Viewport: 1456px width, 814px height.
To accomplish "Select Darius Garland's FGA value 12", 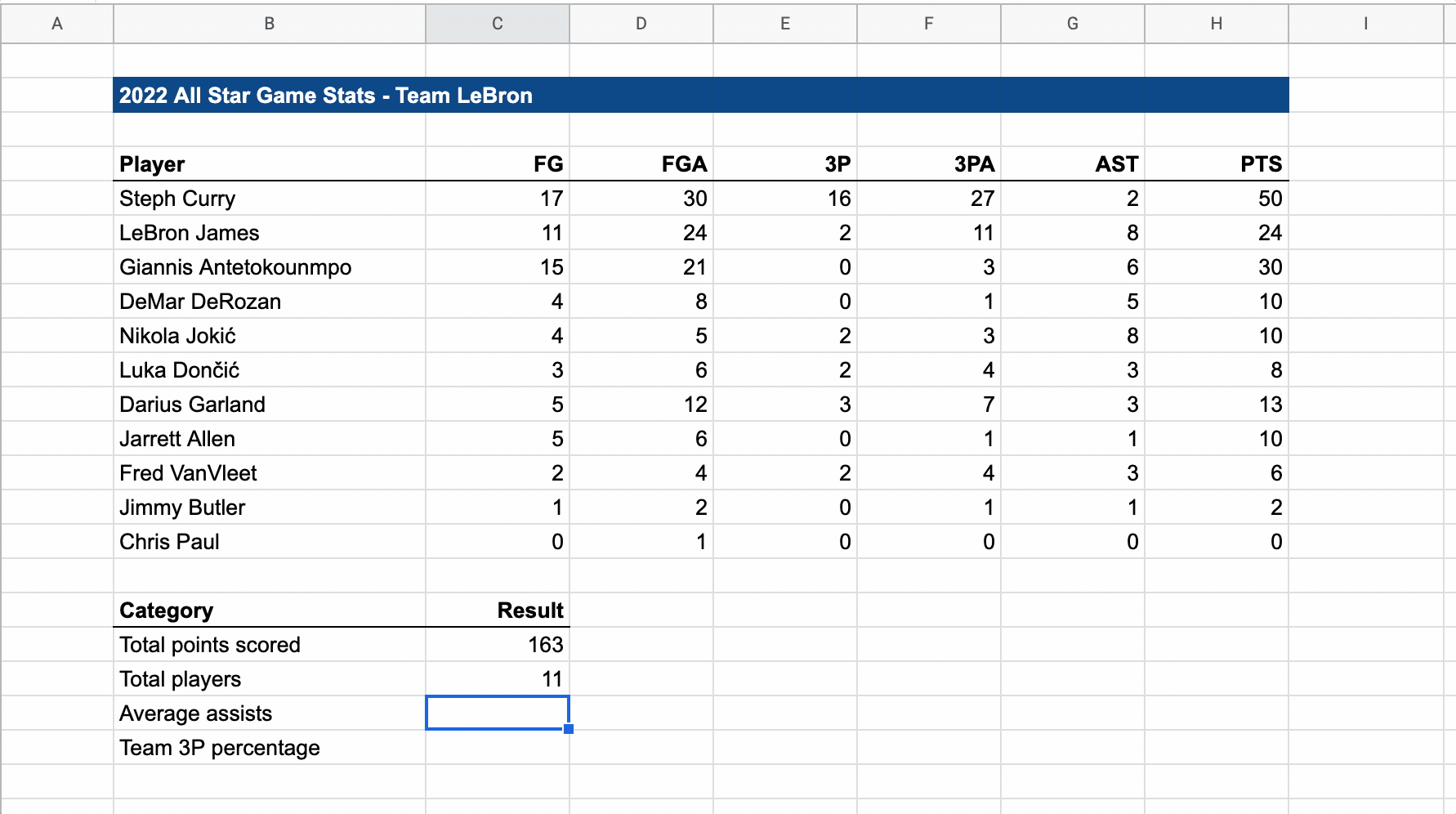I will coord(641,405).
